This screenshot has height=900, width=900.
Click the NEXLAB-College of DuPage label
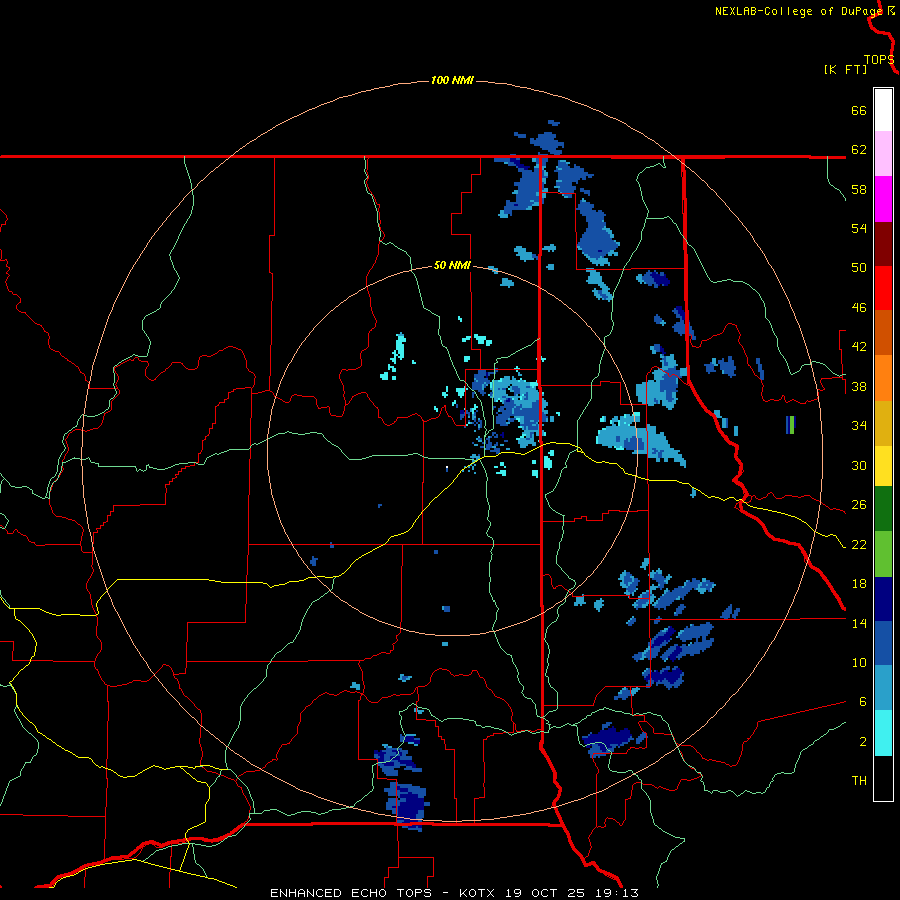tap(798, 11)
